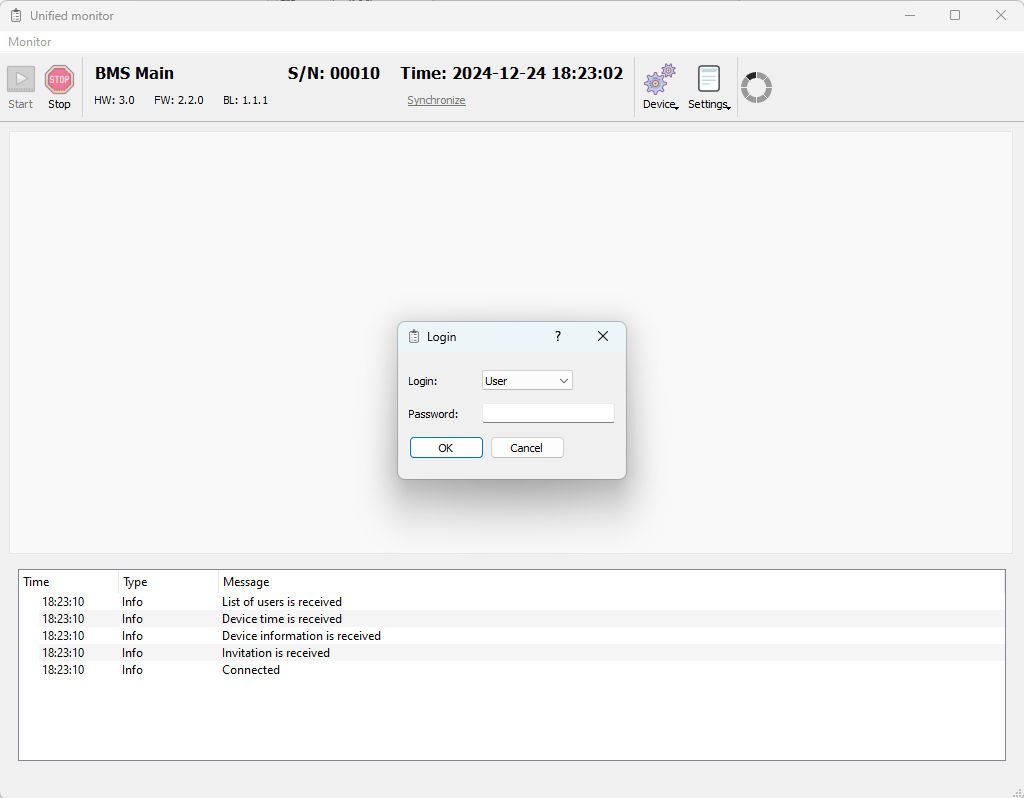Click the Unified monitor title bar icon
The width and height of the screenshot is (1024, 798).
pos(16,15)
